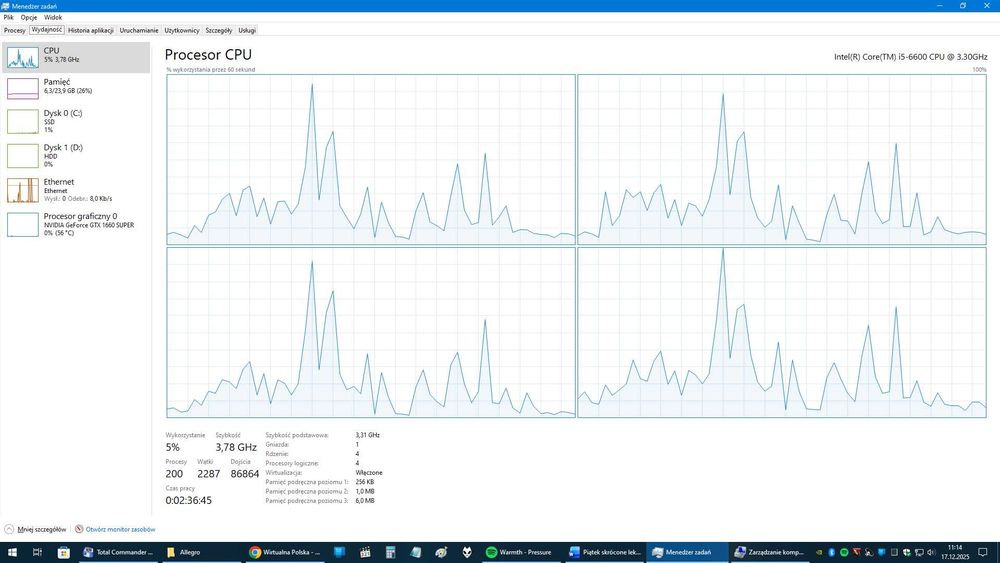Image resolution: width=1000 pixels, height=563 pixels.
Task: Open Dysk 0 (C:) SSD stats
Action: coord(76,121)
